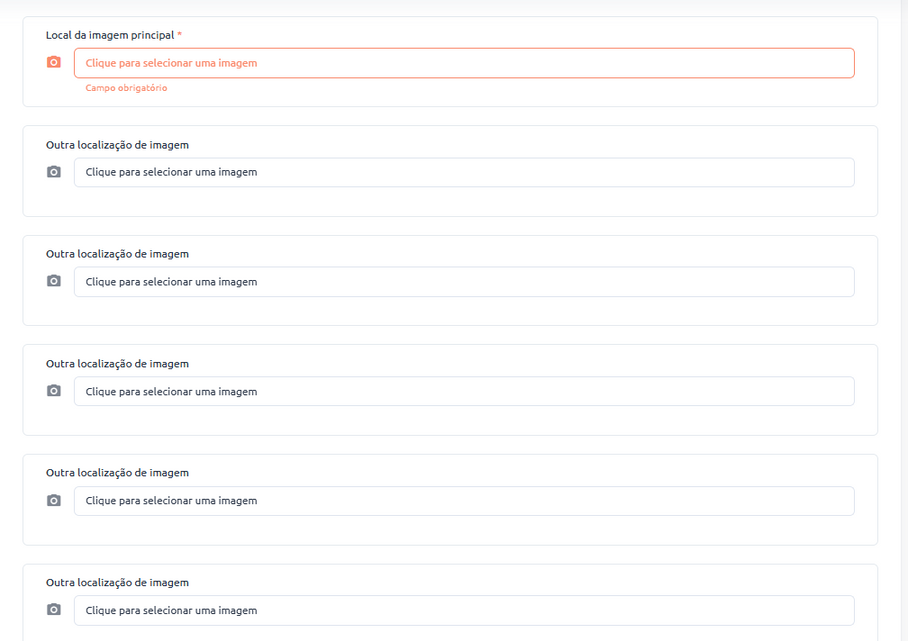The image size is (908, 641).
Task: Click the red required asterisk on main image
Action: click(180, 35)
